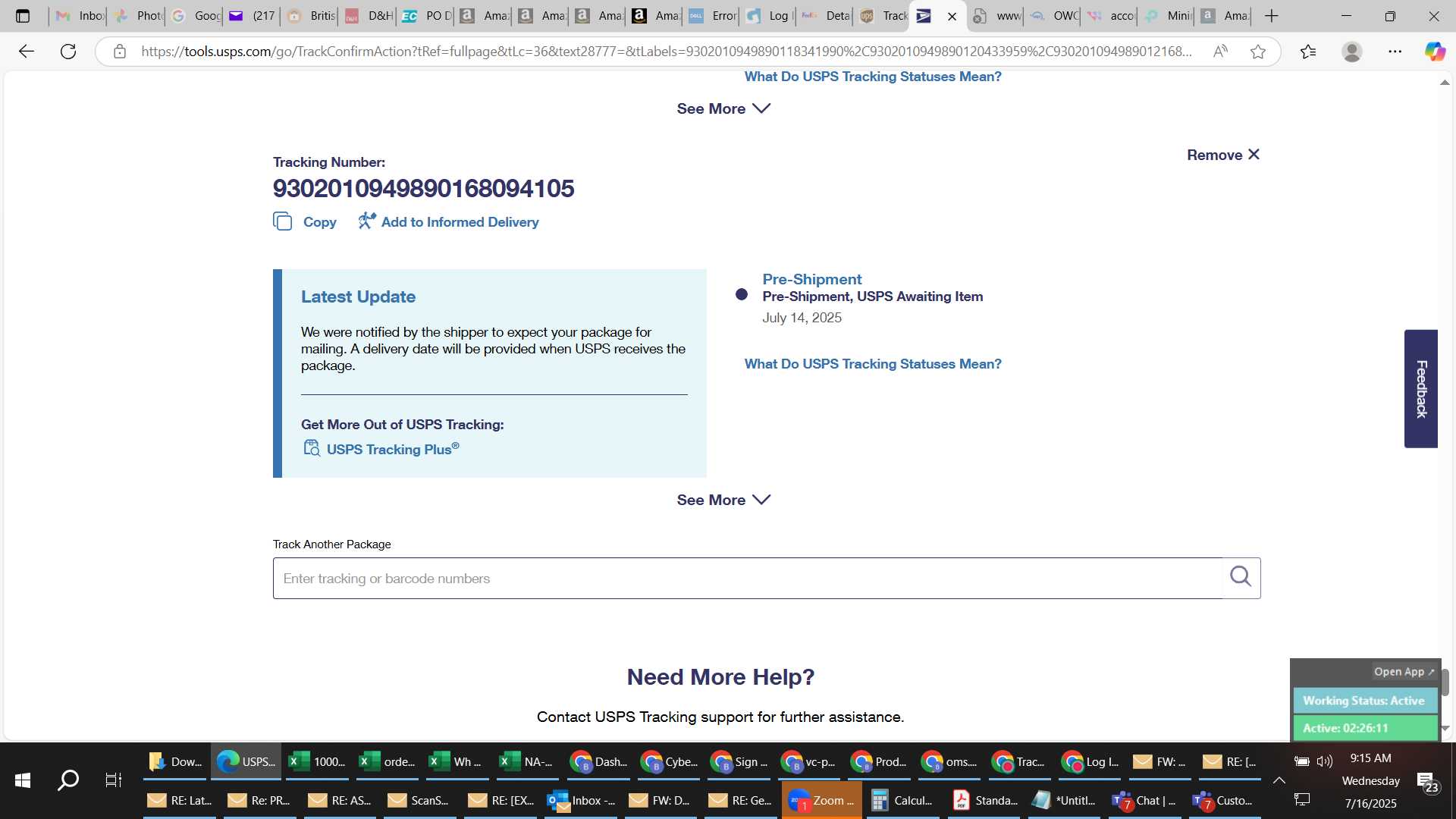1456x819 pixels.
Task: Open the Favorites list icon
Action: (x=1308, y=52)
